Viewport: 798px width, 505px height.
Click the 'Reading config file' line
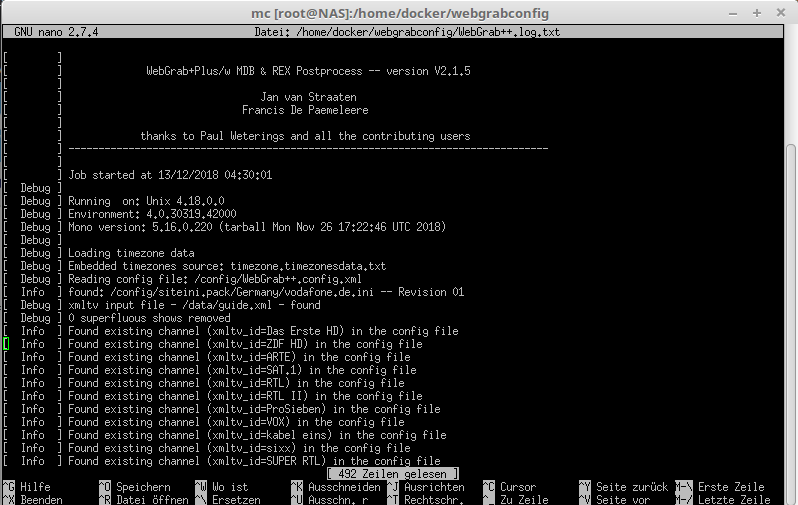pos(215,279)
